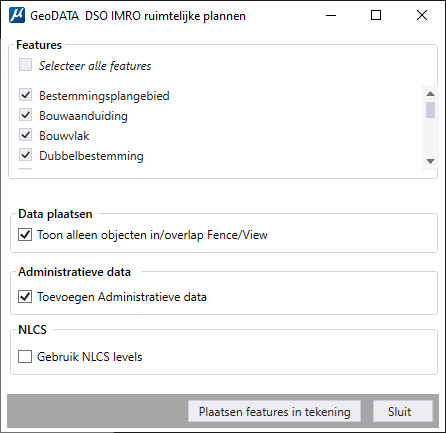
Task: Click the scroll up arrow in Features list
Action: [x=430, y=94]
